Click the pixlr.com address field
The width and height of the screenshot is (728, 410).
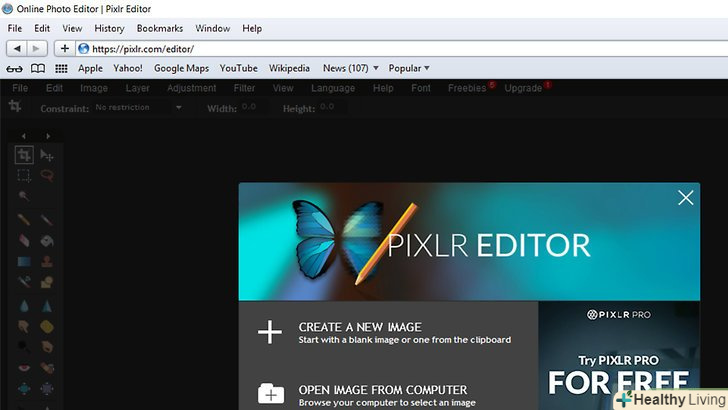coord(402,49)
